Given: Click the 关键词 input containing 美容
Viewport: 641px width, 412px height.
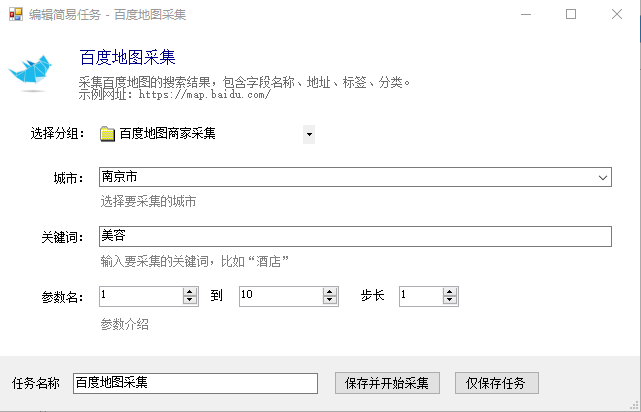Looking at the screenshot, I should click(x=355, y=237).
